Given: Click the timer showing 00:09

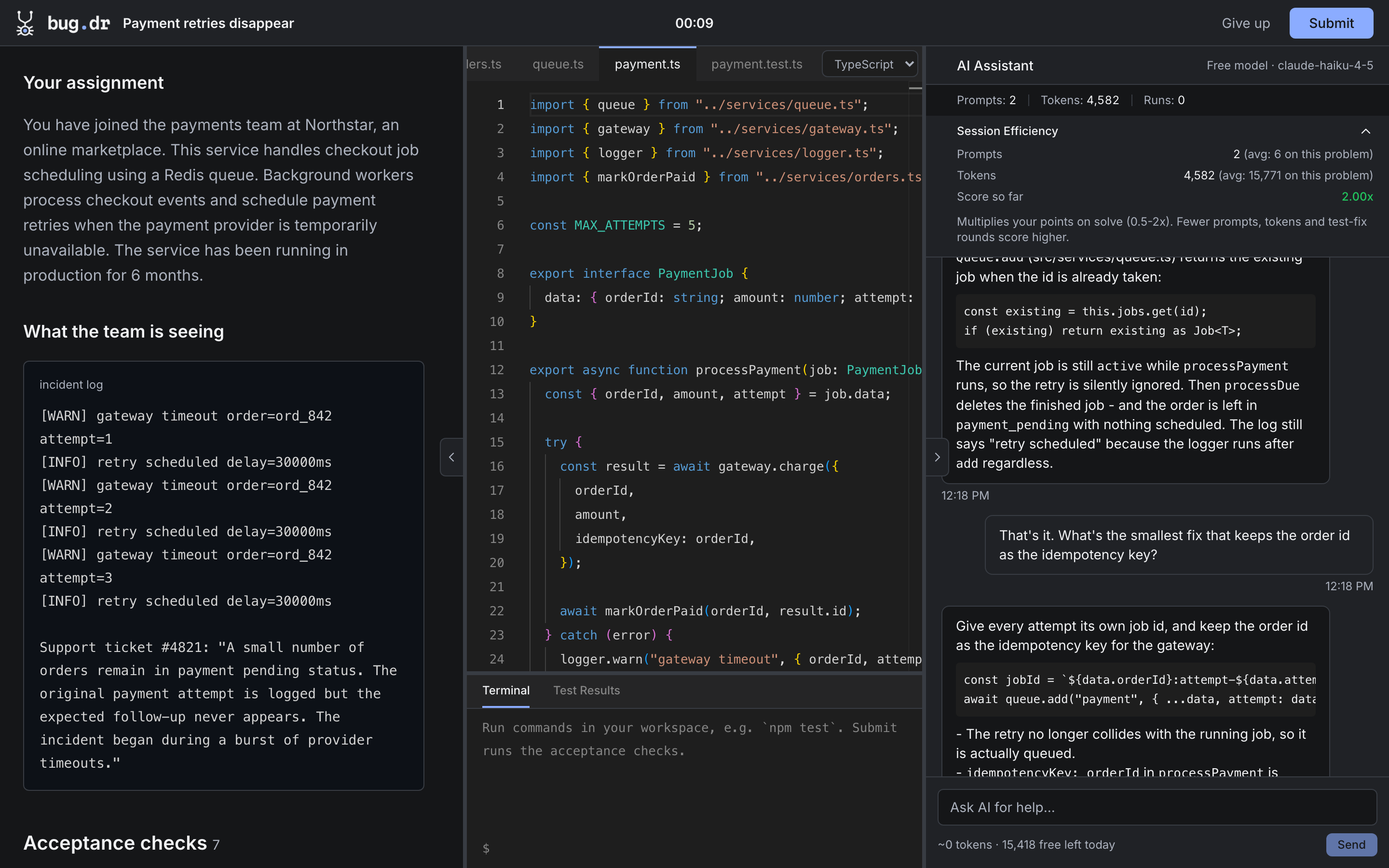Looking at the screenshot, I should [694, 23].
